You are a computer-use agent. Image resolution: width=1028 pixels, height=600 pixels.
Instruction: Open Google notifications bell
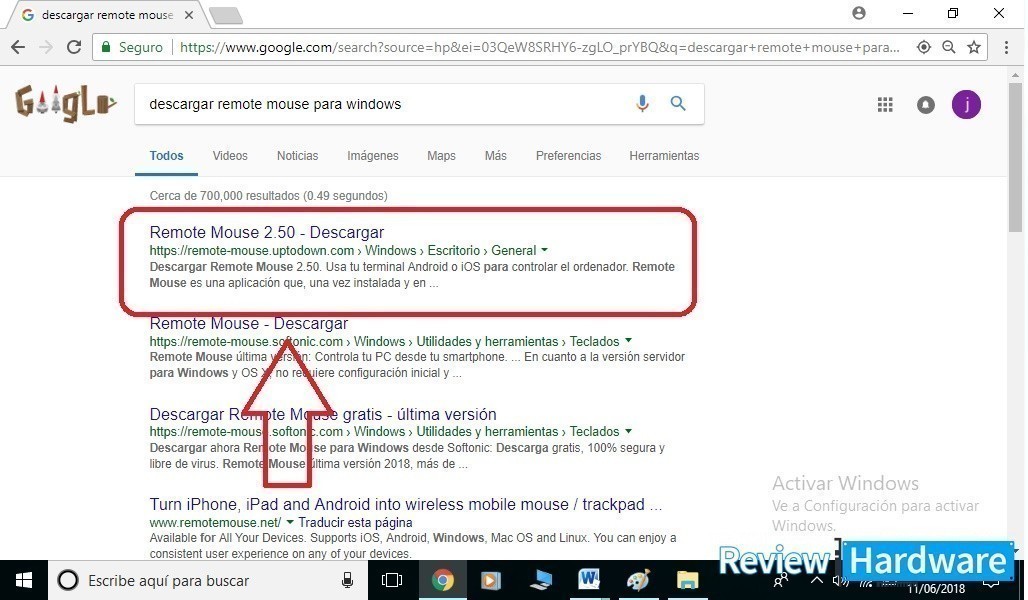(926, 105)
